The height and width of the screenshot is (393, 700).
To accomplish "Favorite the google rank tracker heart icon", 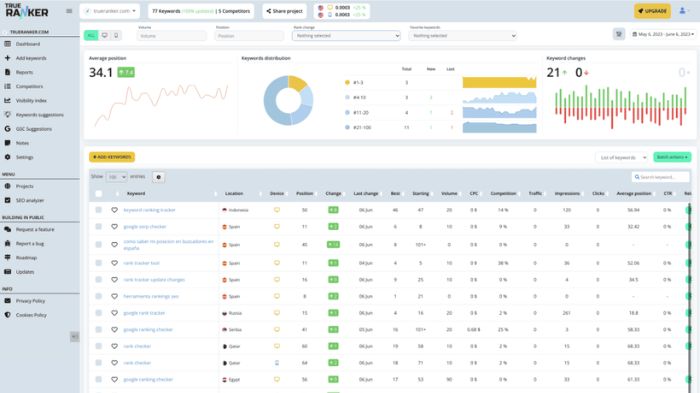I will 114,313.
